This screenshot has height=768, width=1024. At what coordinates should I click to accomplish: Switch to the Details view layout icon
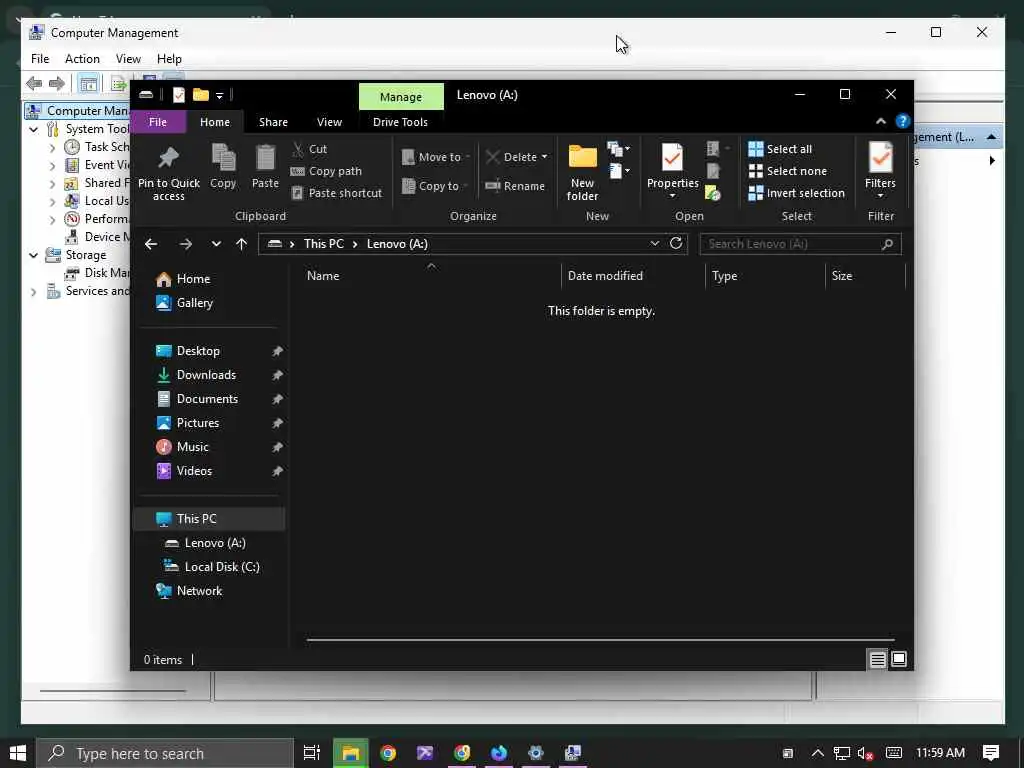[x=877, y=660]
